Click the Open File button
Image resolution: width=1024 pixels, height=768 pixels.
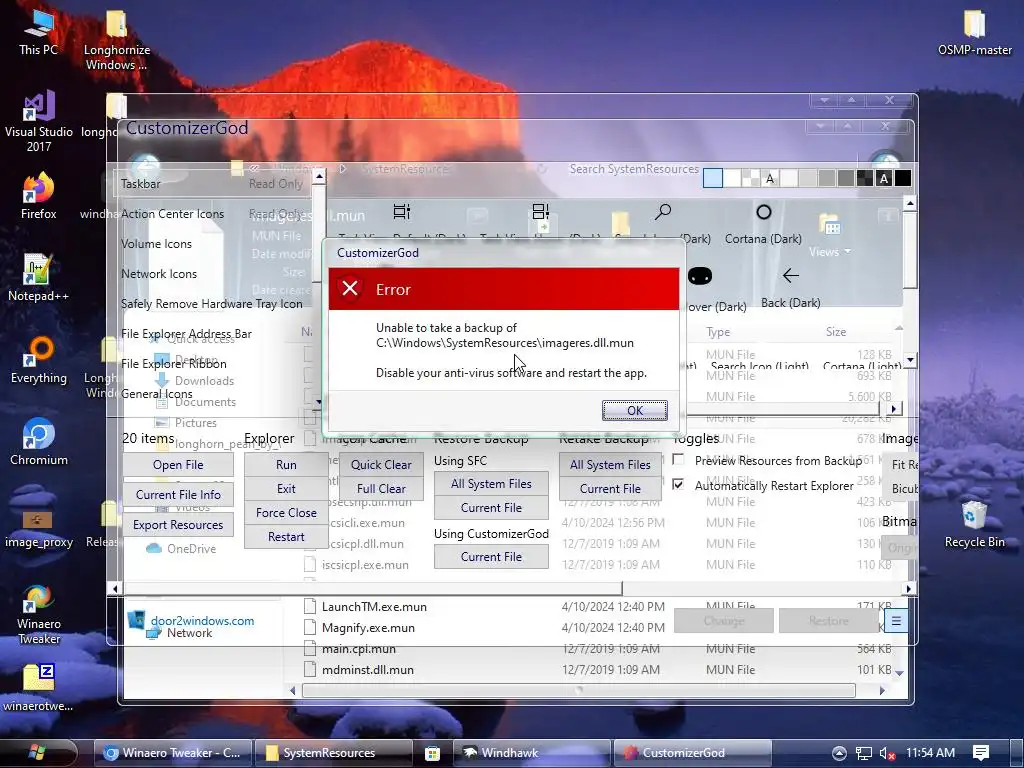(178, 464)
